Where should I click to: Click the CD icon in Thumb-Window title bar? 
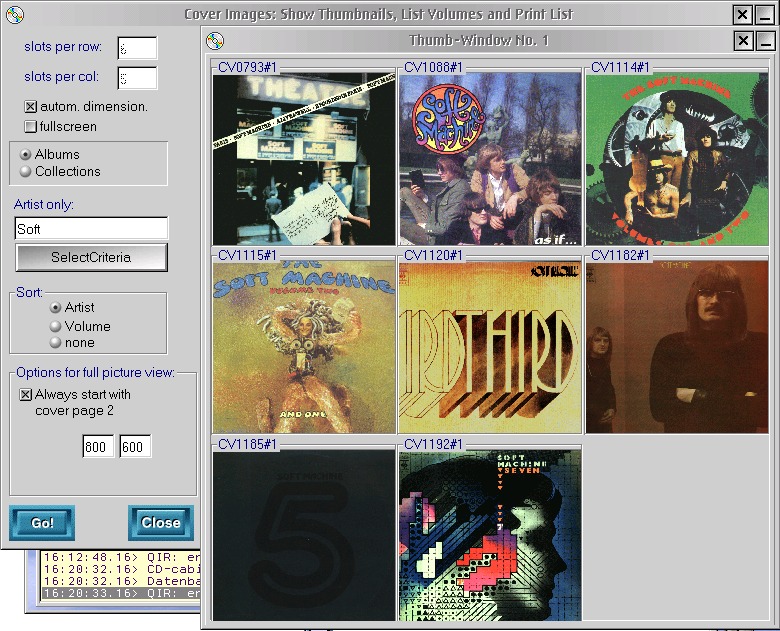pos(215,41)
